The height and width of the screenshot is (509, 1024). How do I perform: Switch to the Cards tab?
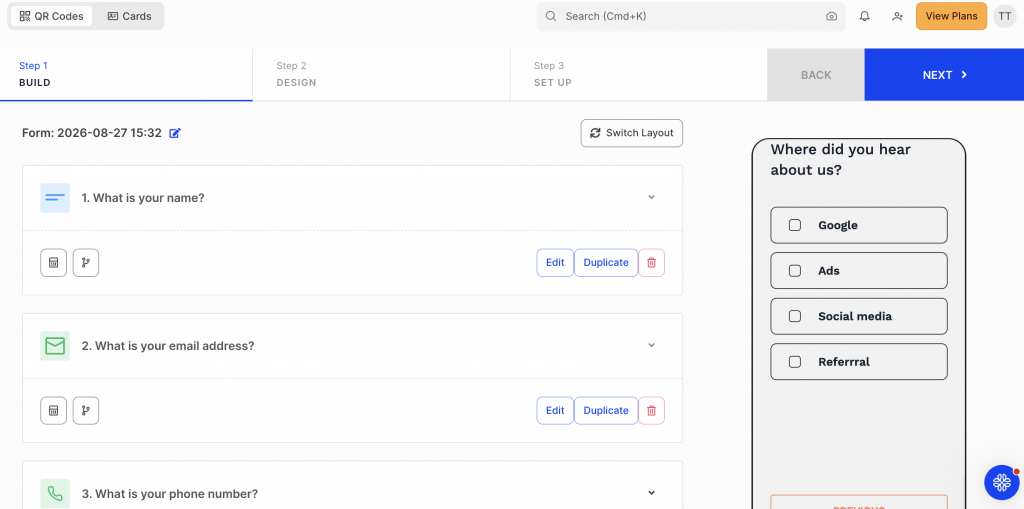(x=129, y=16)
